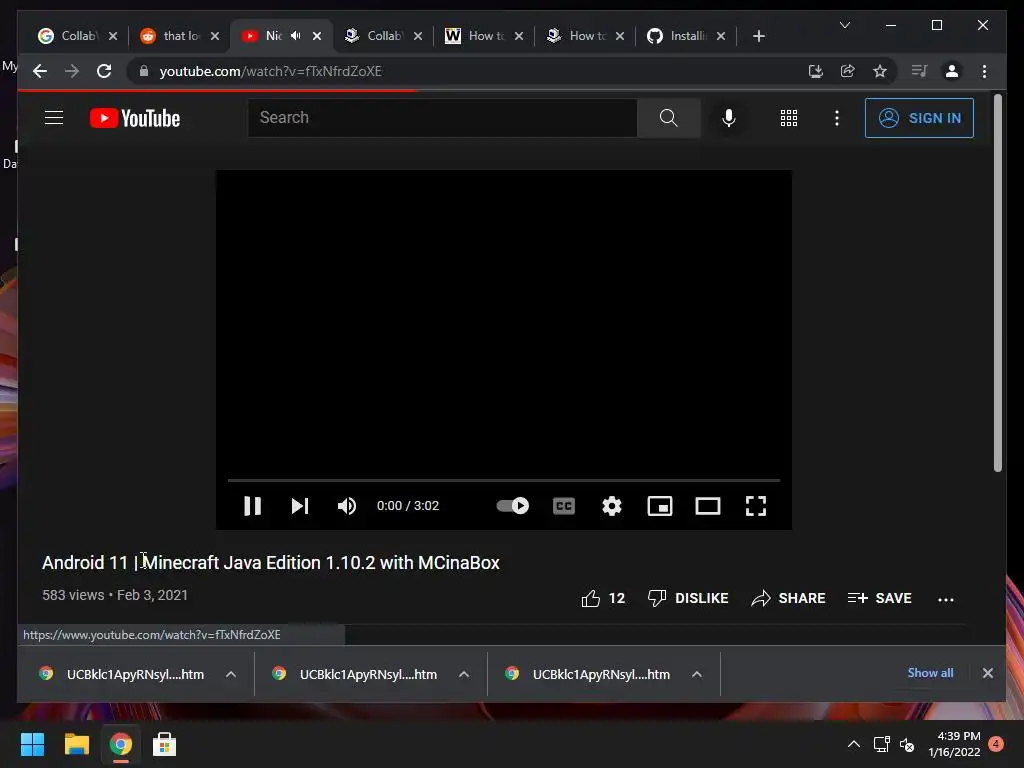Click Show all downloads

point(930,673)
